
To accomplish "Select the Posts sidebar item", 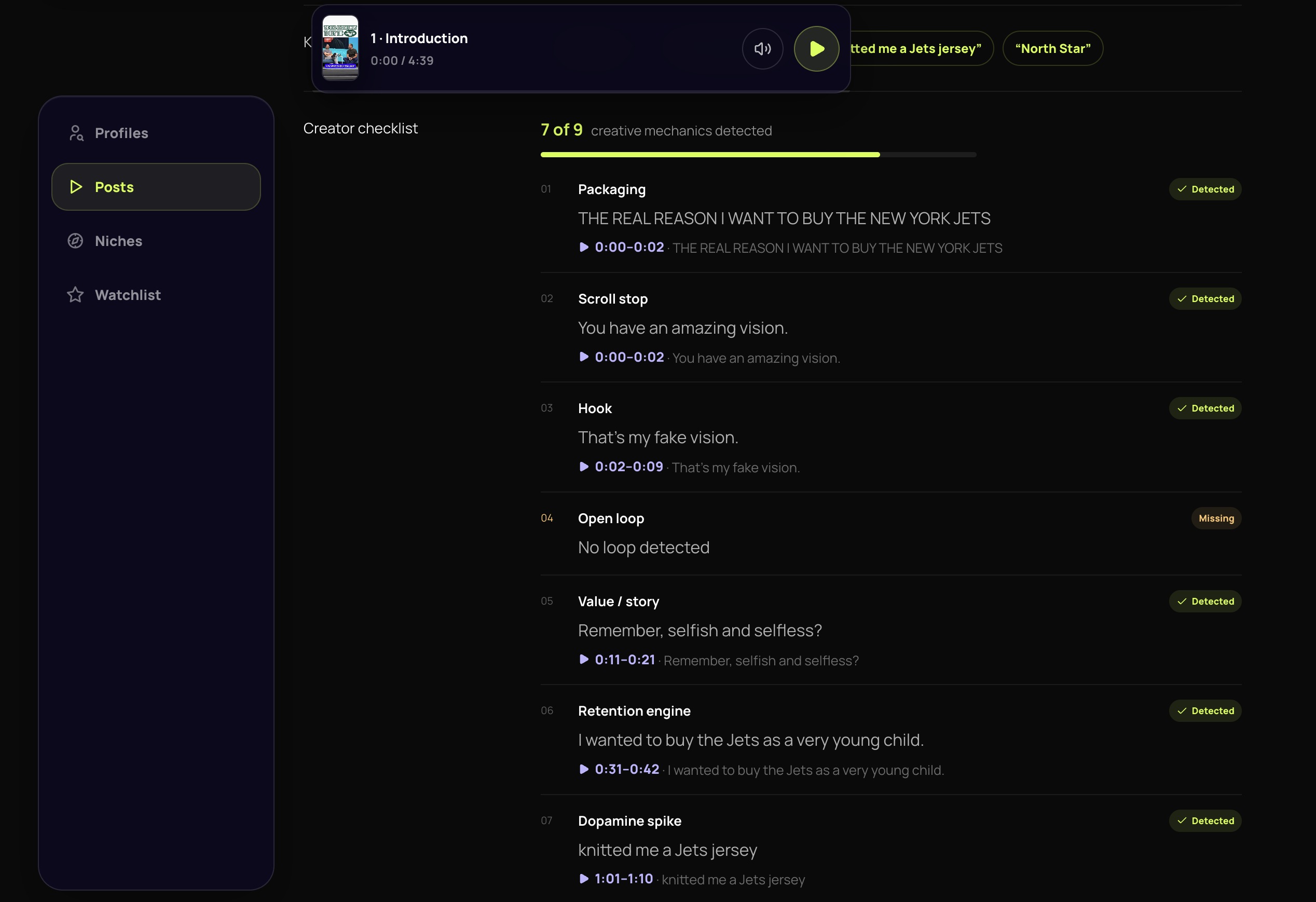I will 156,187.
